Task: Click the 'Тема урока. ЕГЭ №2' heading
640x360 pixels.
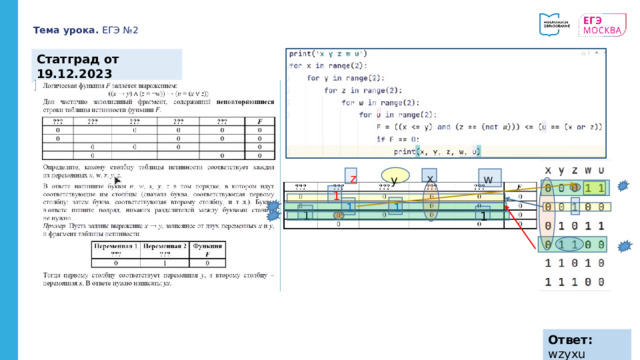Action: coord(86,30)
